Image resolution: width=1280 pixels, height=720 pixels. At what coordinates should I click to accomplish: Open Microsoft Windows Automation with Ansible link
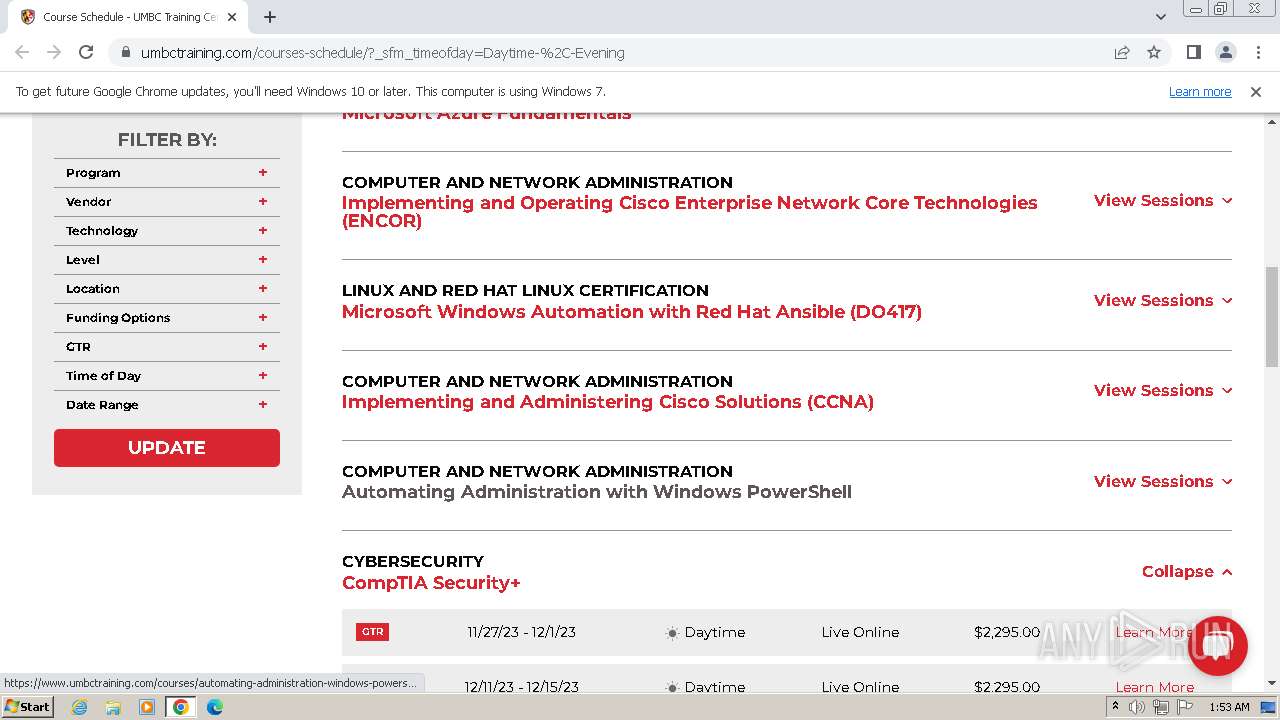tap(632, 312)
